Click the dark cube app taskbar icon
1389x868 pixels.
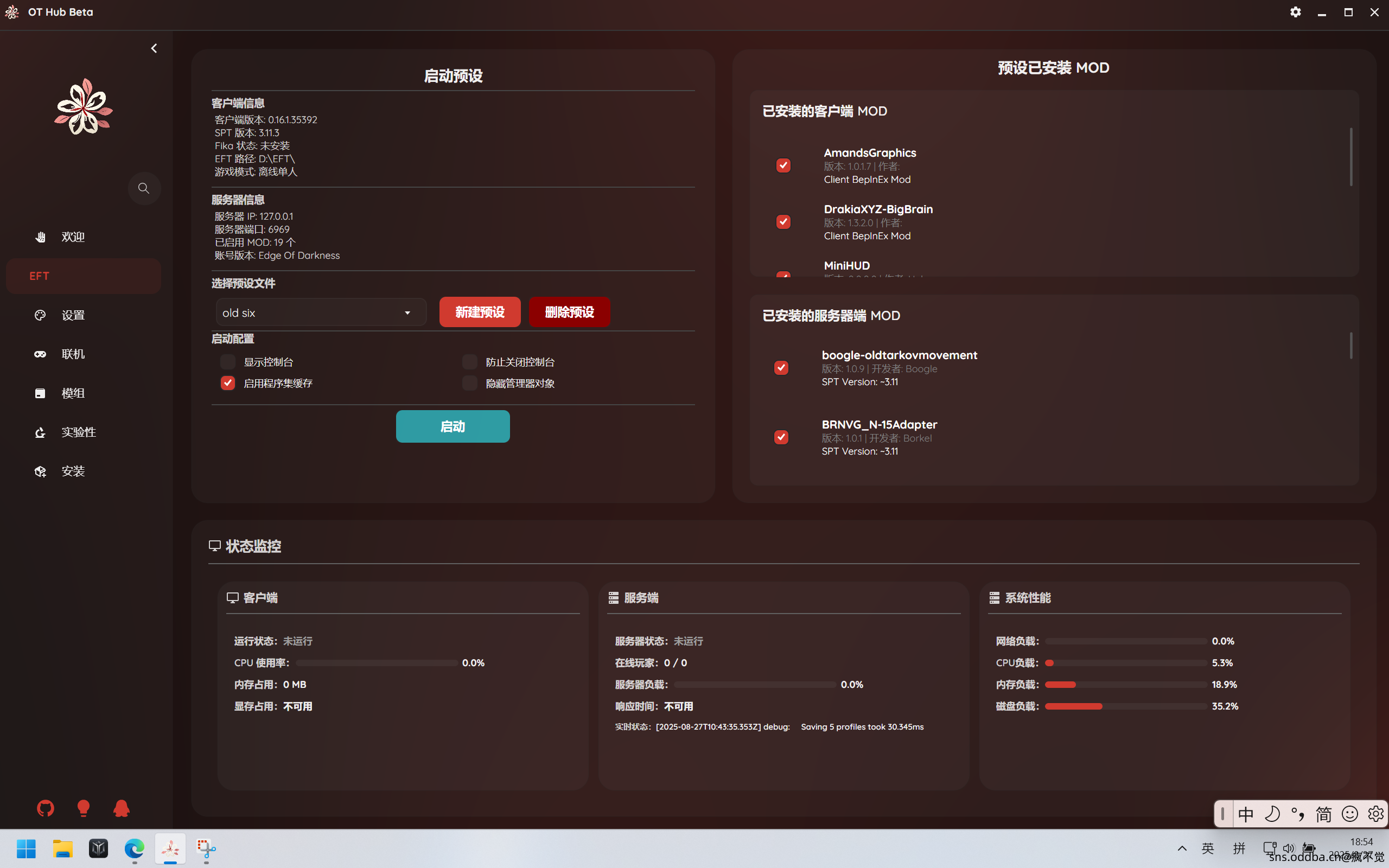point(98,848)
